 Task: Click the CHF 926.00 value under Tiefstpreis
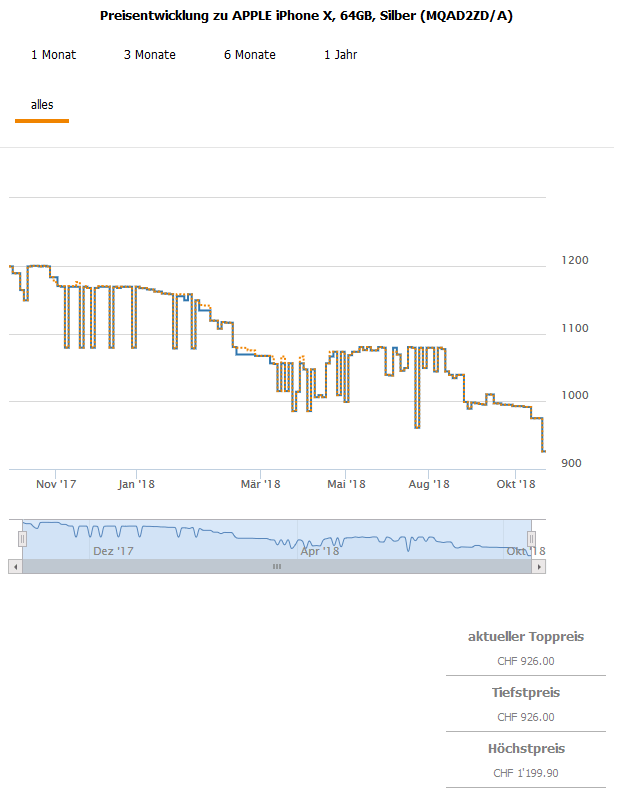tap(526, 718)
